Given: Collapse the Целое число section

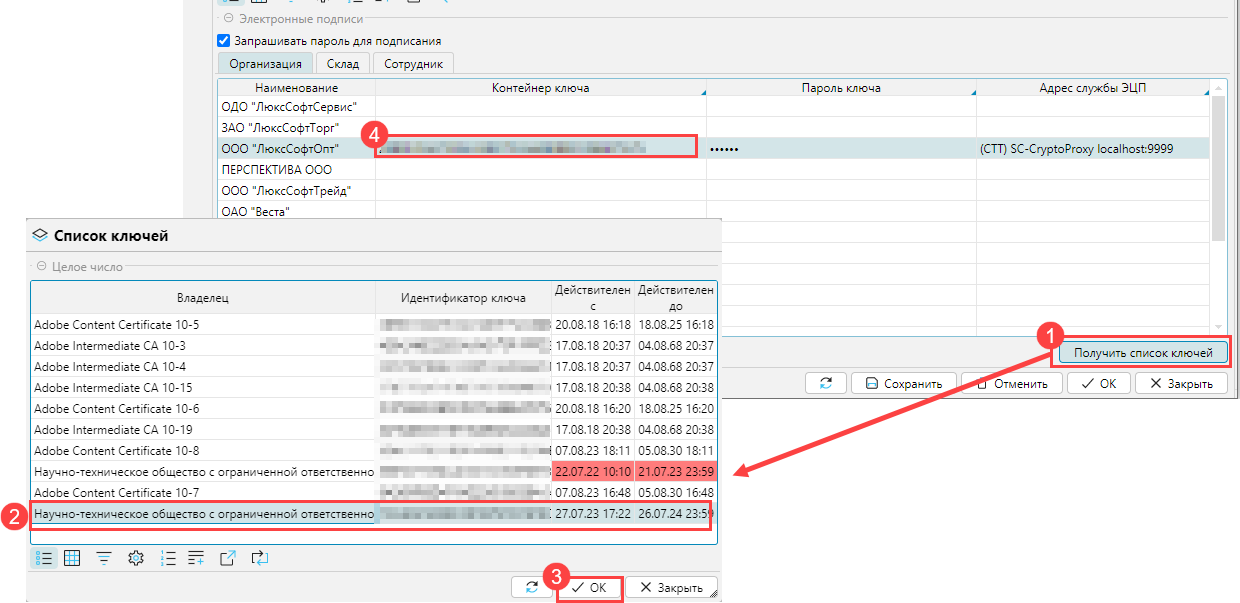Looking at the screenshot, I should (x=40, y=265).
